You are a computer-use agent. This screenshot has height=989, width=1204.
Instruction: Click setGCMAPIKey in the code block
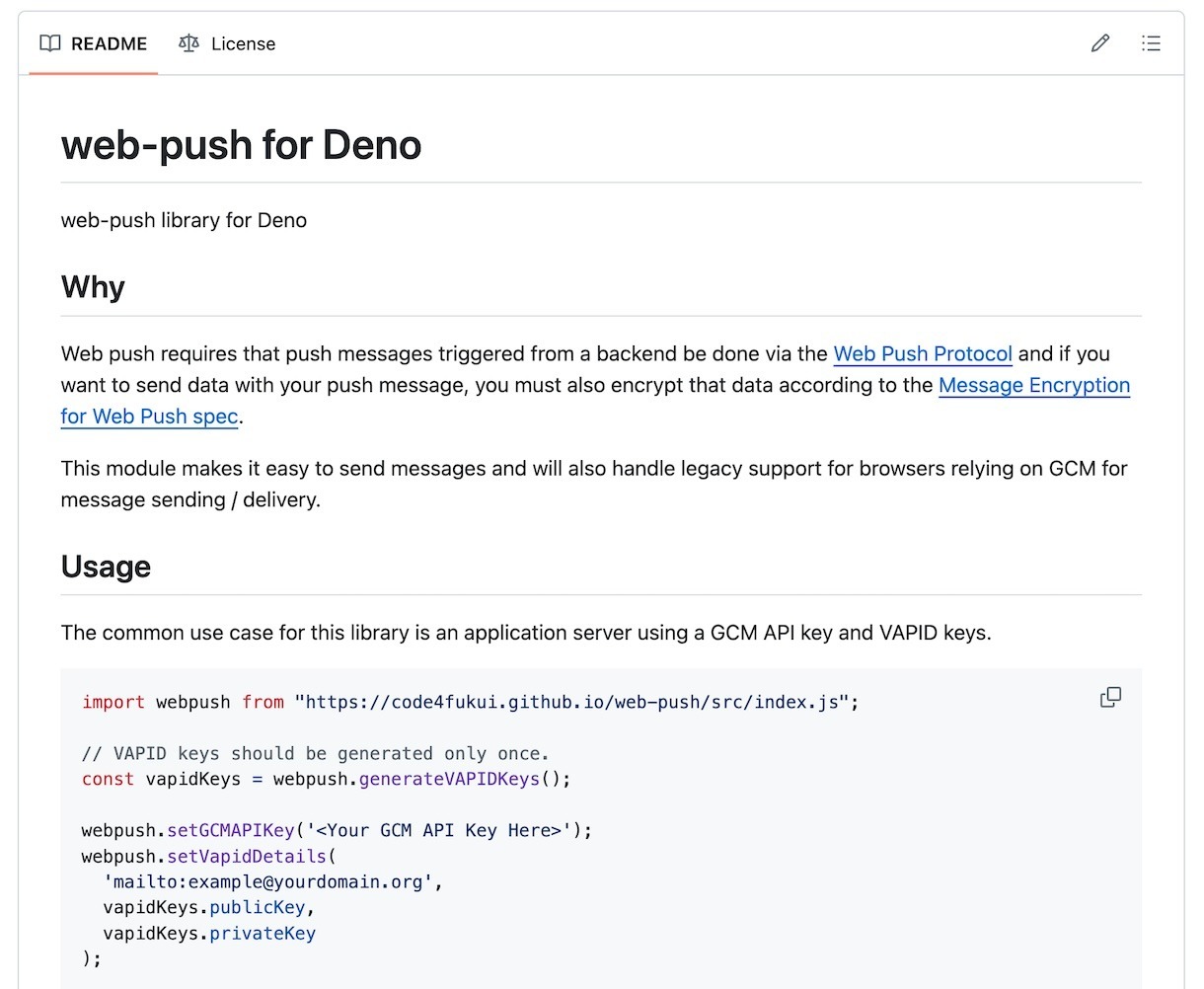[x=231, y=831]
